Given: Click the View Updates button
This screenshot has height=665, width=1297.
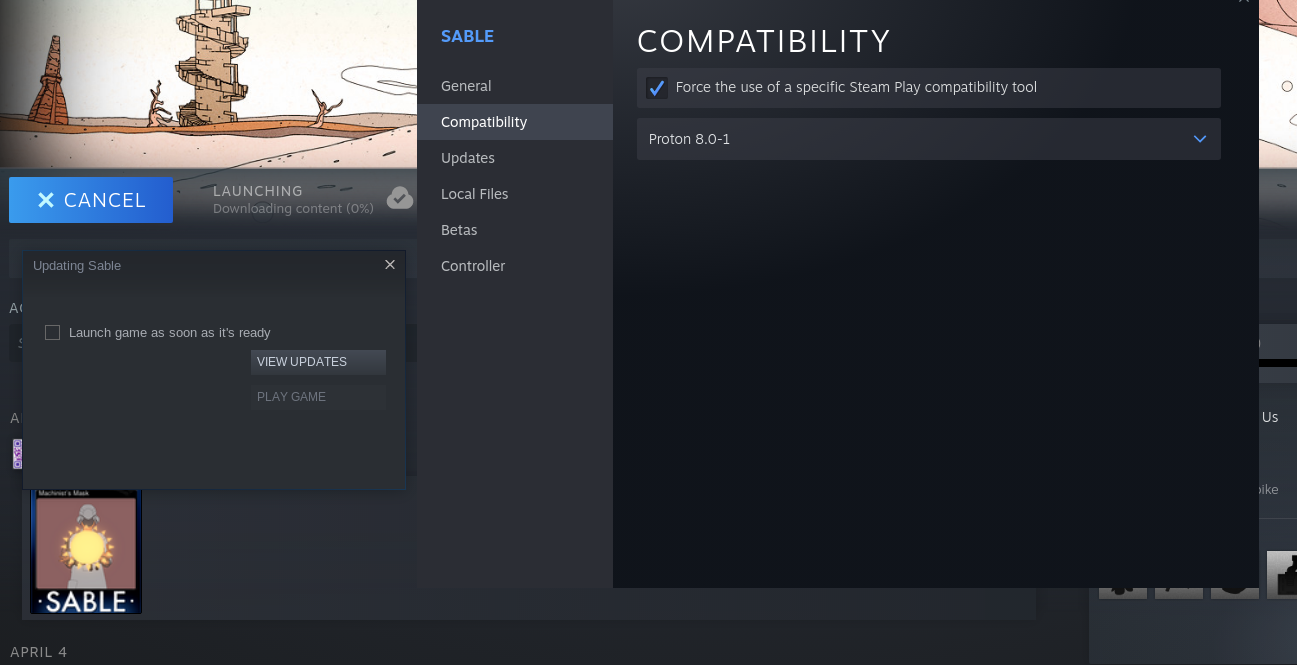Looking at the screenshot, I should coord(318,362).
